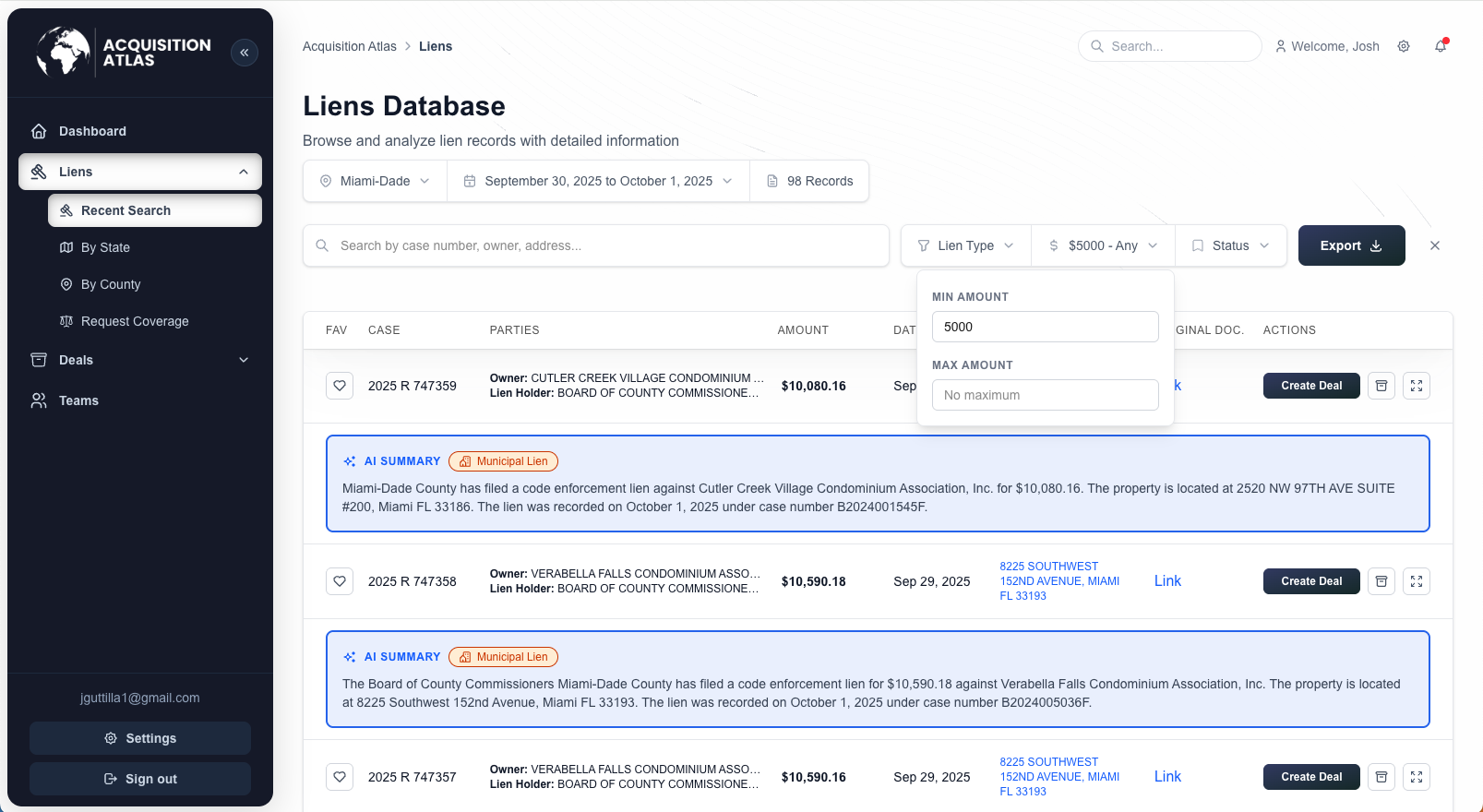Create Deal for case 2025 R 747358
Screen dimensions: 1483x812
pyautogui.click(x=1310, y=581)
